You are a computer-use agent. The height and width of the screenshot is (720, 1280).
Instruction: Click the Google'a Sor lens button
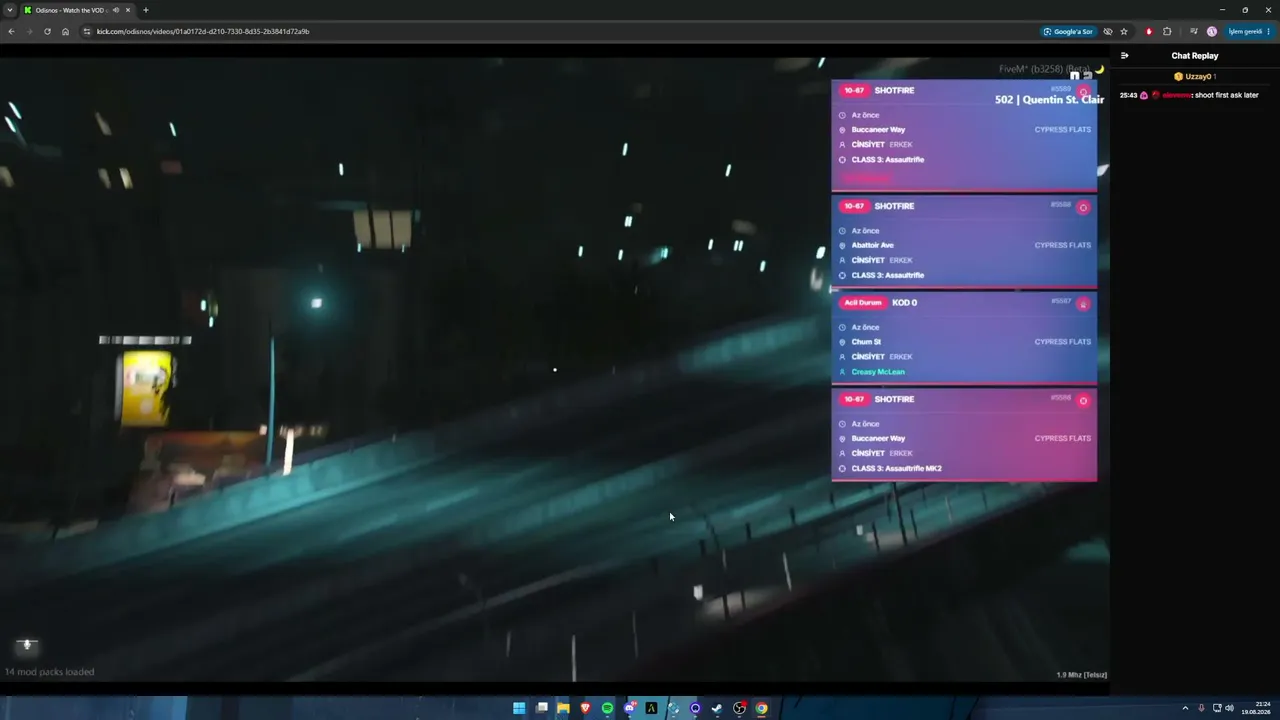click(1068, 31)
